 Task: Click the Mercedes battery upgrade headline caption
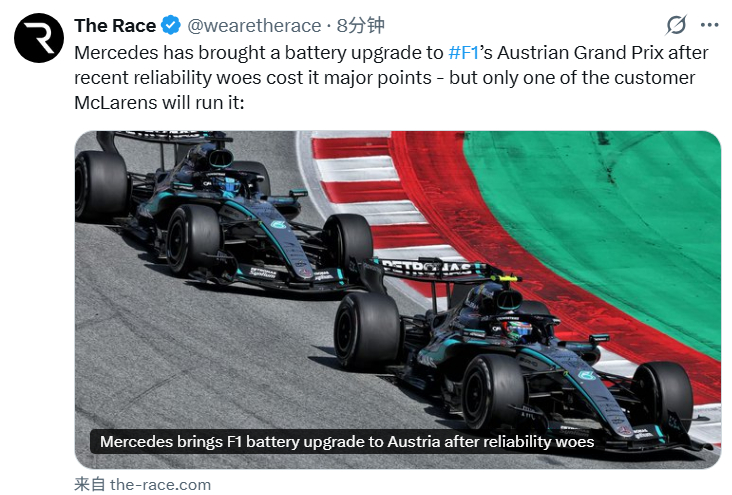[347, 441]
